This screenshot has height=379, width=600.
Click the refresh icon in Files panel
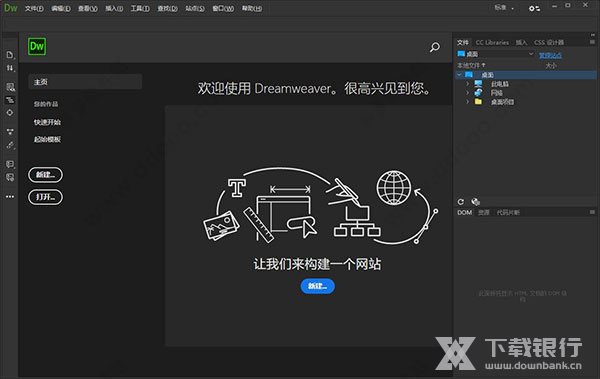[x=461, y=202]
